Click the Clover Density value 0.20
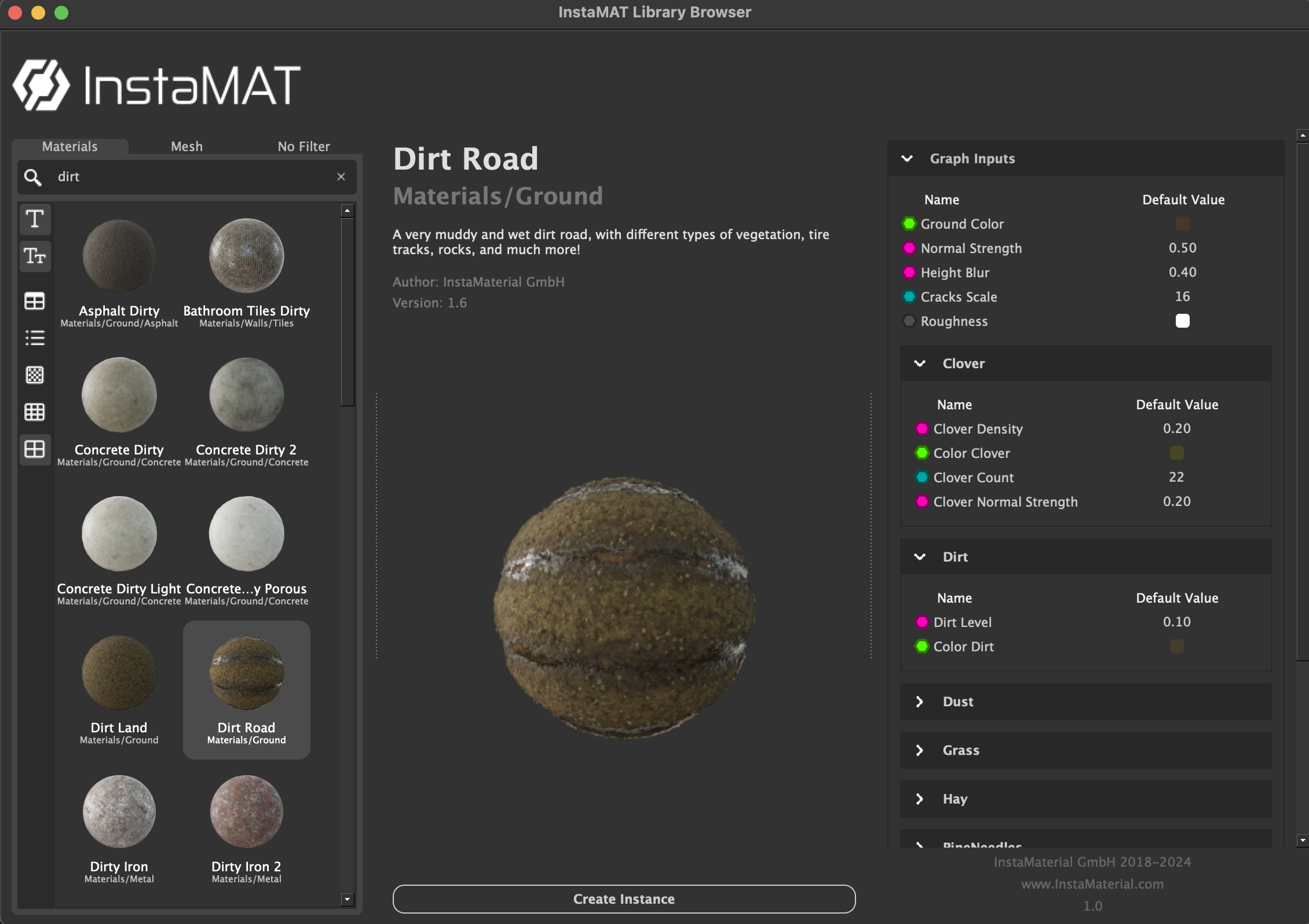Image resolution: width=1309 pixels, height=924 pixels. pyautogui.click(x=1177, y=428)
